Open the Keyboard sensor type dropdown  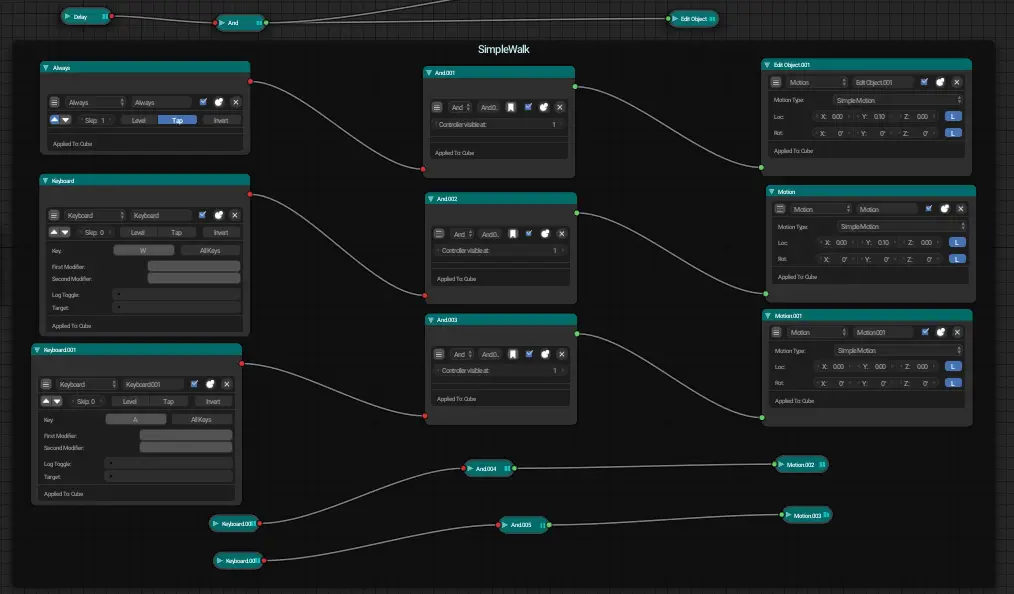click(x=96, y=215)
